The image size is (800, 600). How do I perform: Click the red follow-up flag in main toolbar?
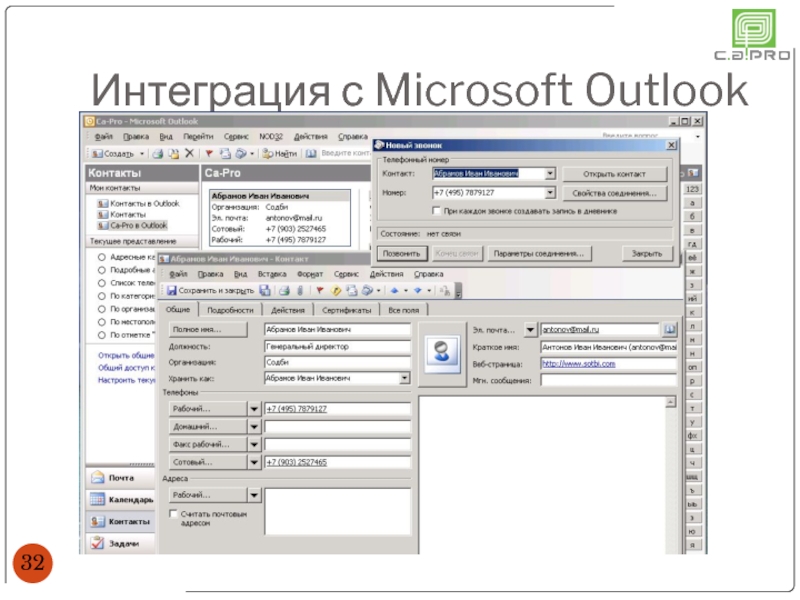pyautogui.click(x=209, y=154)
